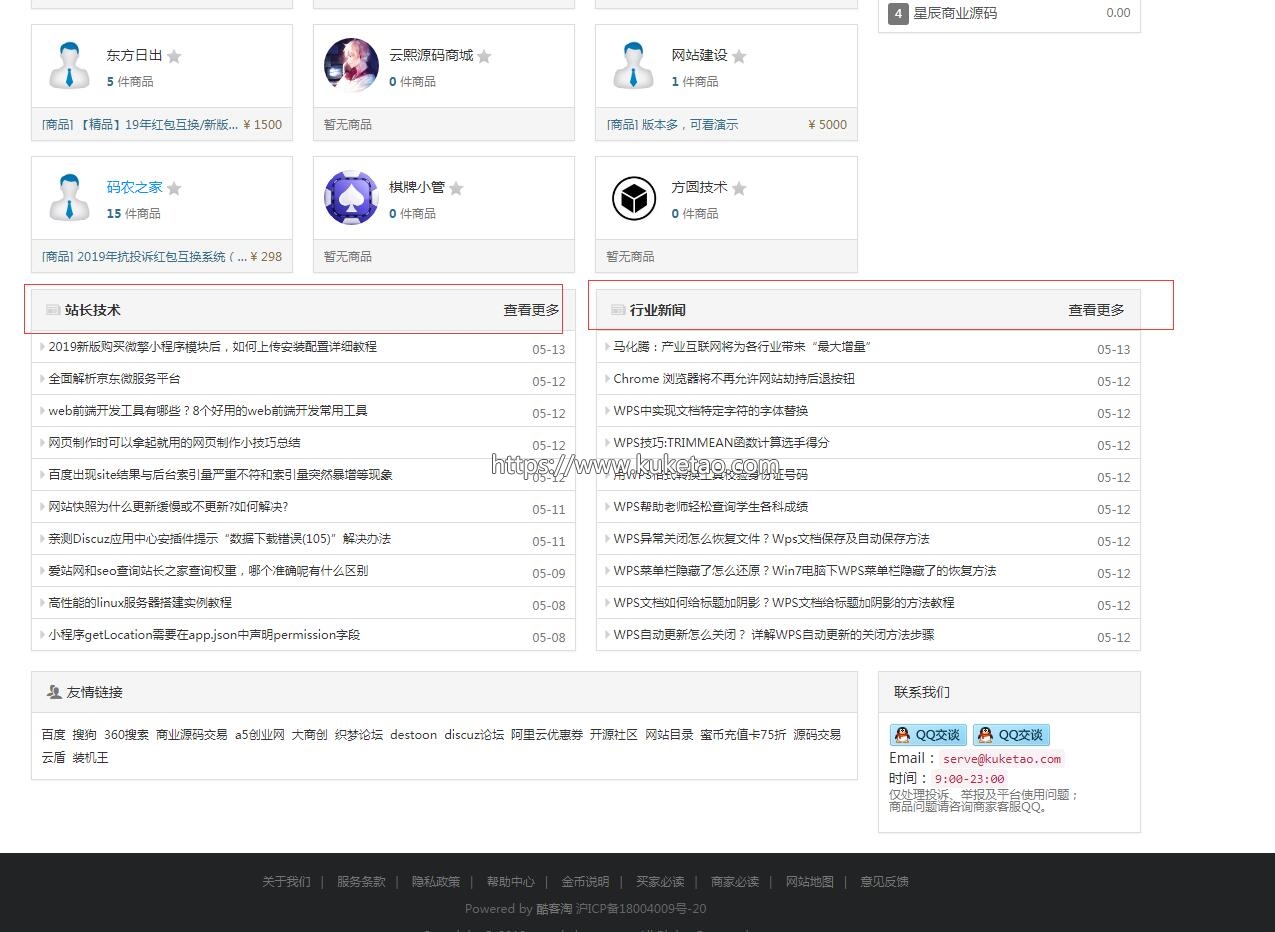Click the 东方日出 shop avatar icon
1275x932 pixels.
pyautogui.click(x=69, y=66)
